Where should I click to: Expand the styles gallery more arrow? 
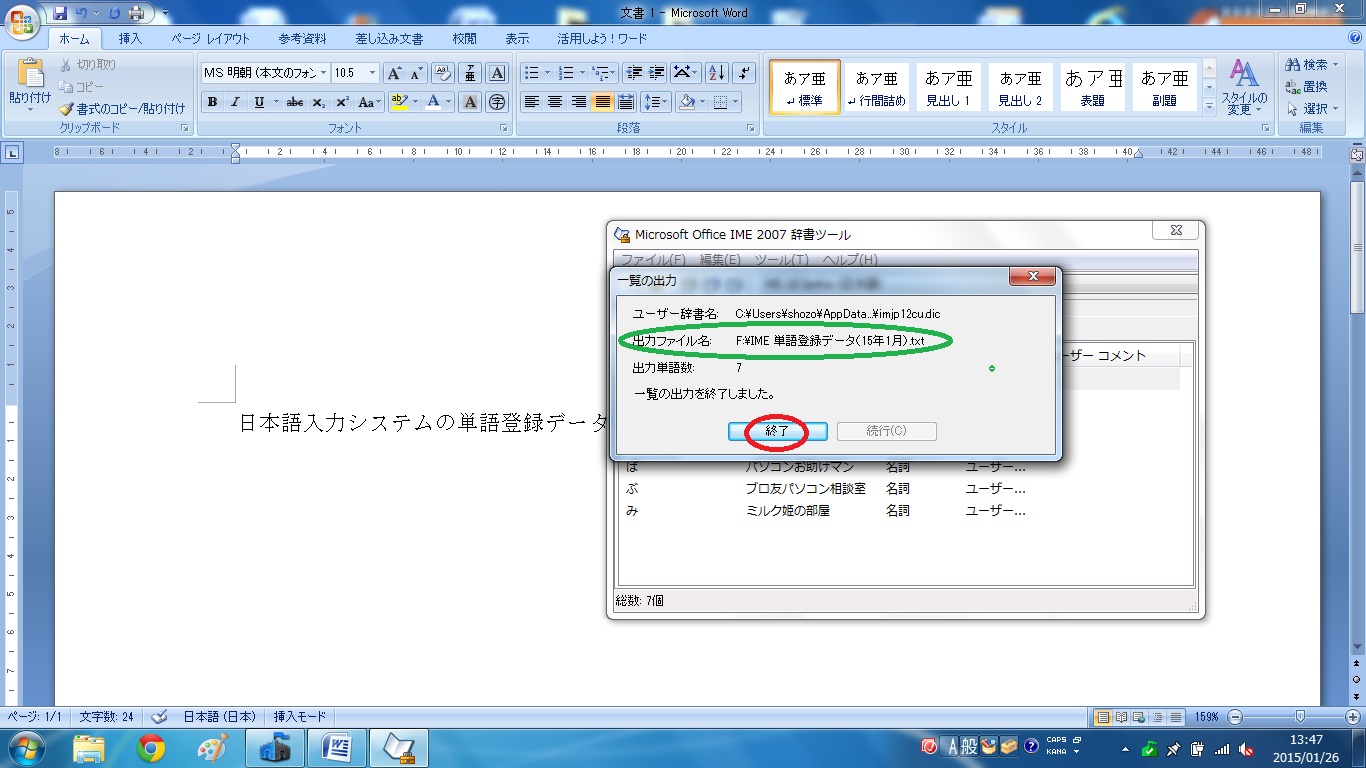pyautogui.click(x=1209, y=105)
